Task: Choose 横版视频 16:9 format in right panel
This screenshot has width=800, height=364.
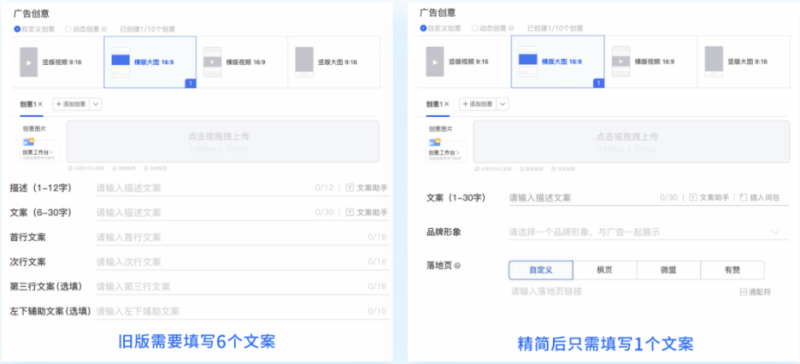Action: (x=651, y=61)
